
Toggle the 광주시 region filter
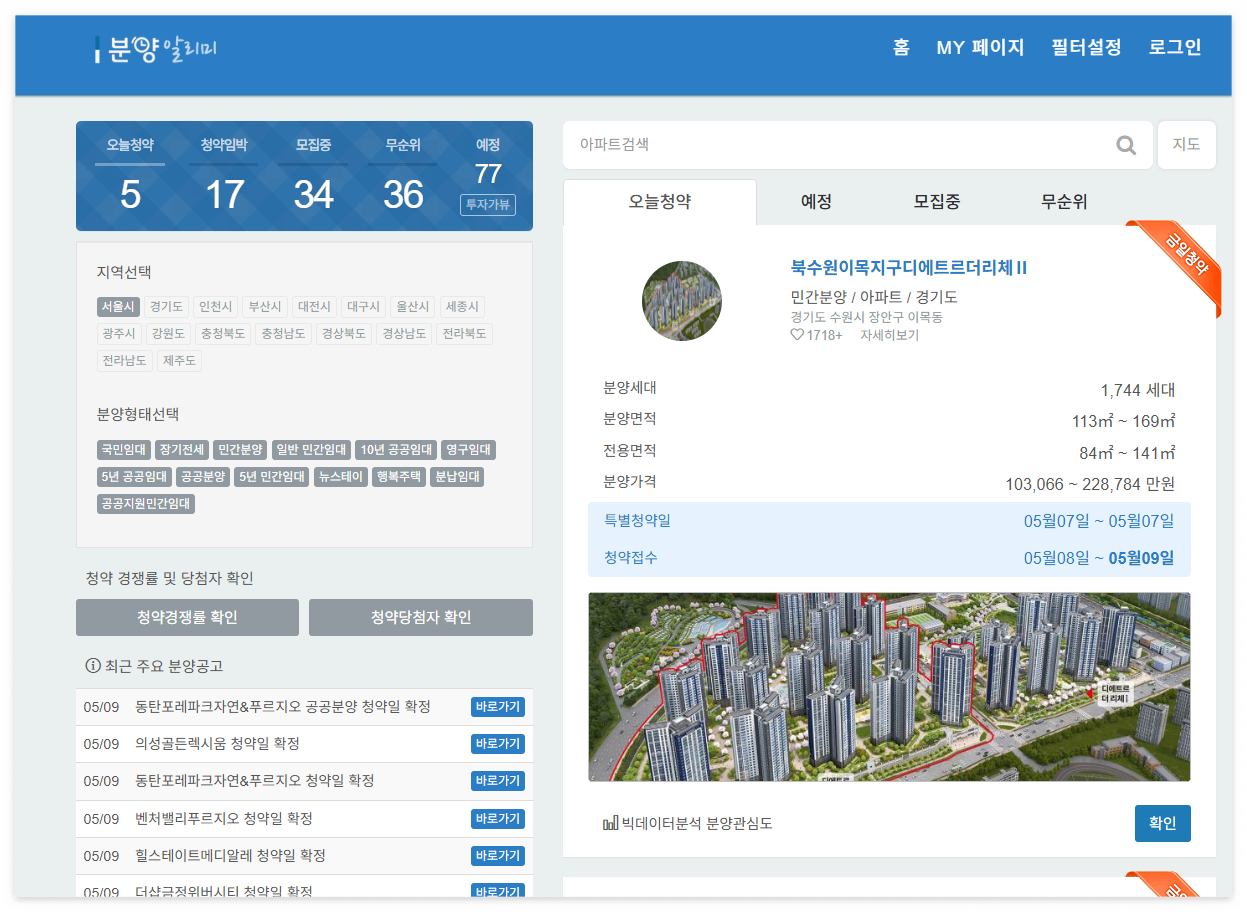coord(118,334)
